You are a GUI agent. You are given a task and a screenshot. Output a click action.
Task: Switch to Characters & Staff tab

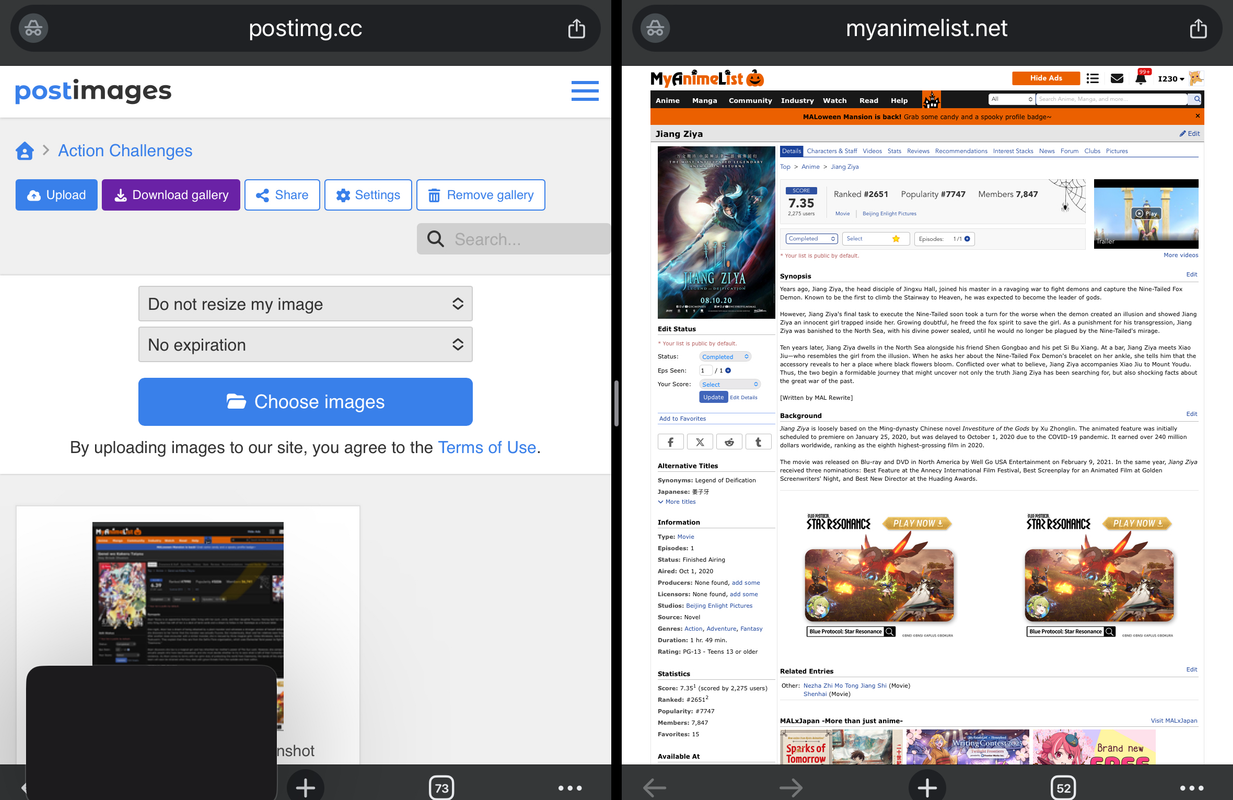[832, 151]
